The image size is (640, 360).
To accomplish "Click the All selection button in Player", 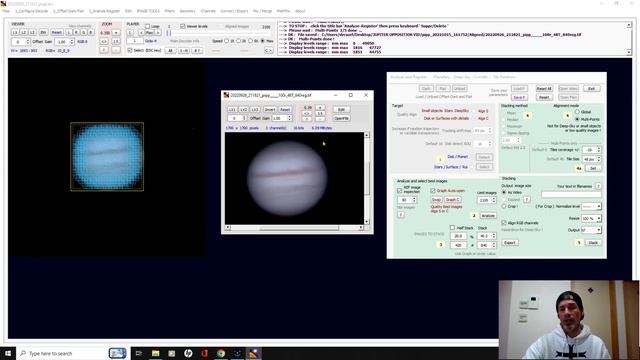I will pos(170,51).
